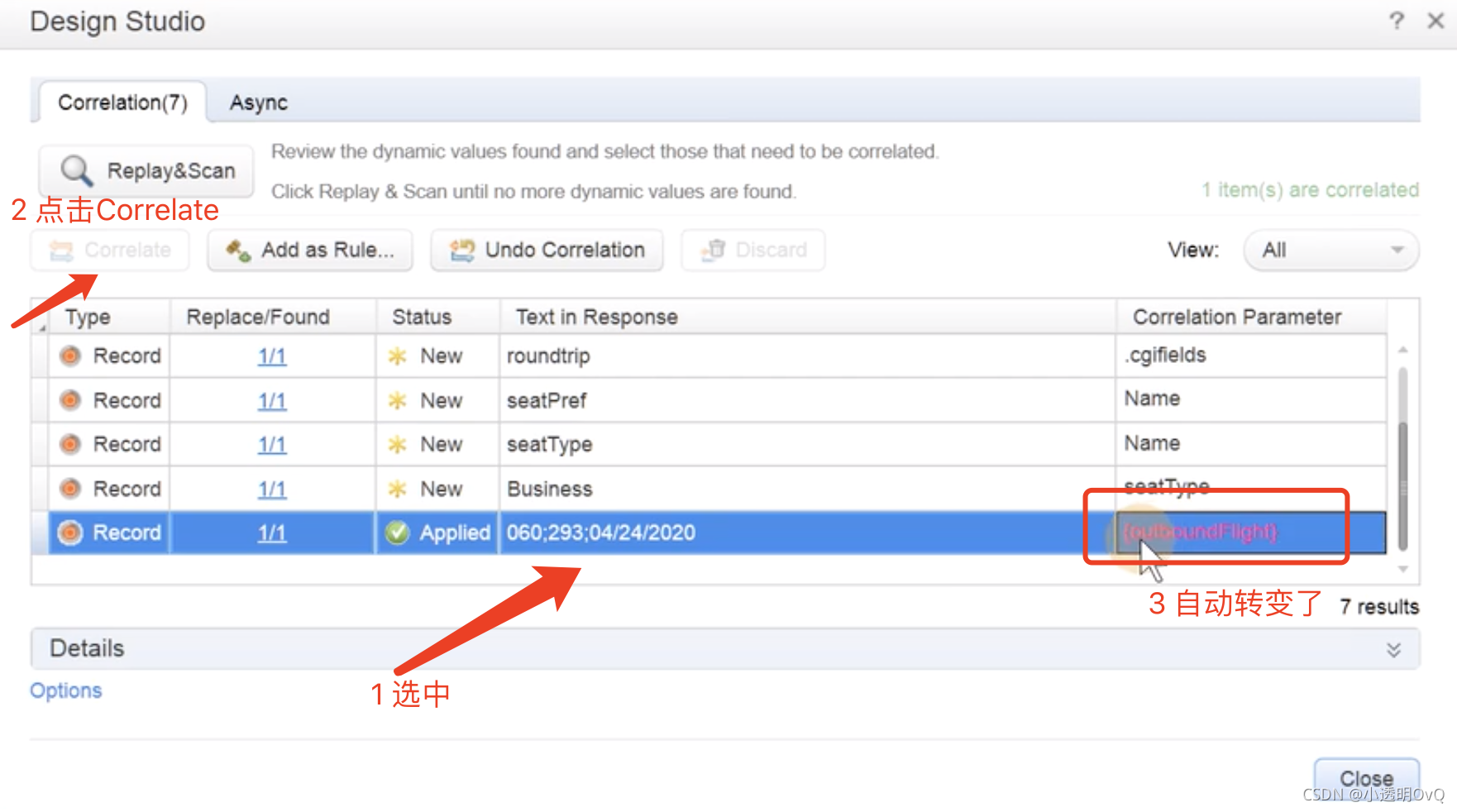1457x812 pixels.
Task: Click the Add as Rule... button
Action: tap(310, 250)
